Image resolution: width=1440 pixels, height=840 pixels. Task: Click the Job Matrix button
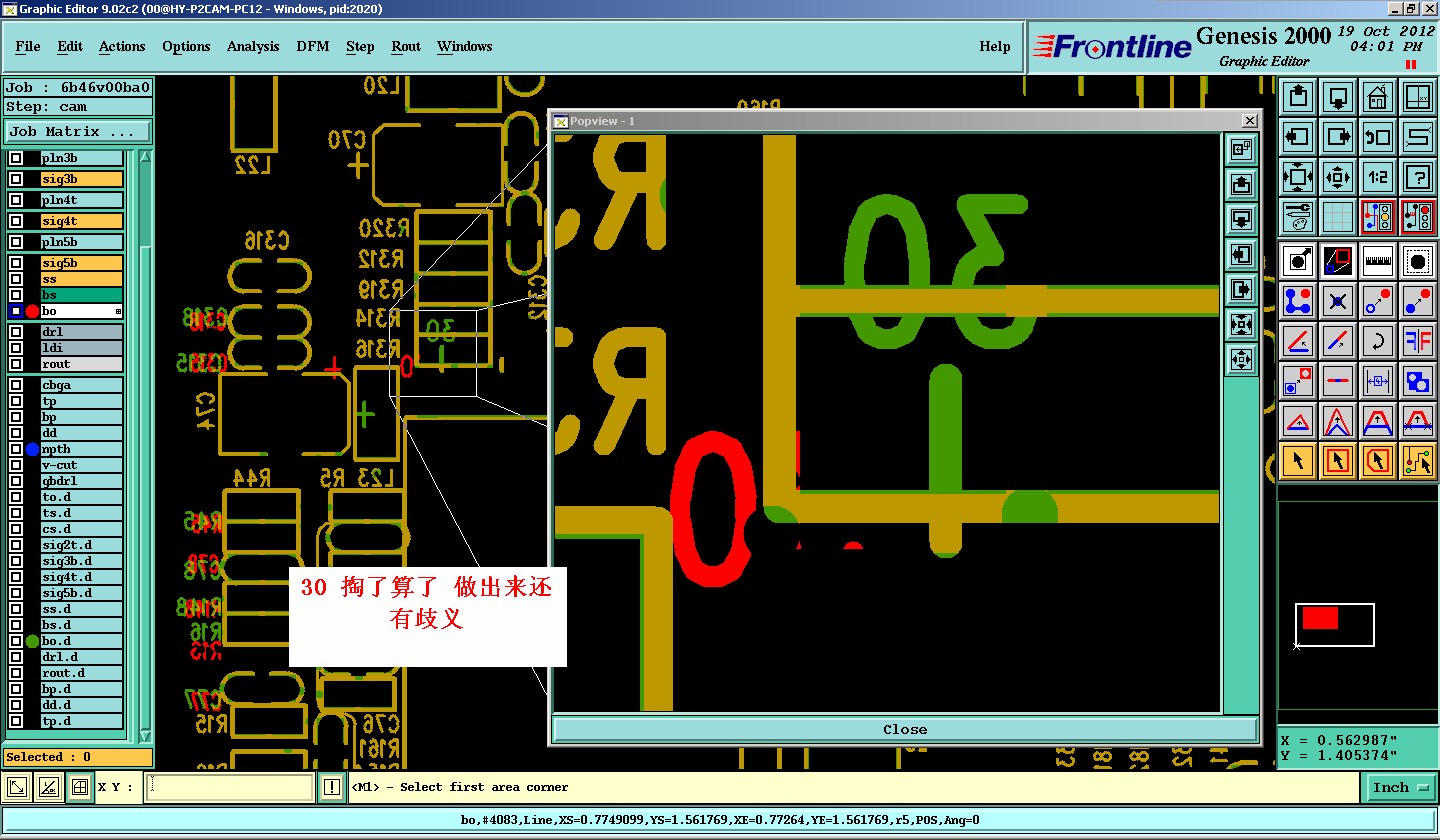[x=78, y=132]
